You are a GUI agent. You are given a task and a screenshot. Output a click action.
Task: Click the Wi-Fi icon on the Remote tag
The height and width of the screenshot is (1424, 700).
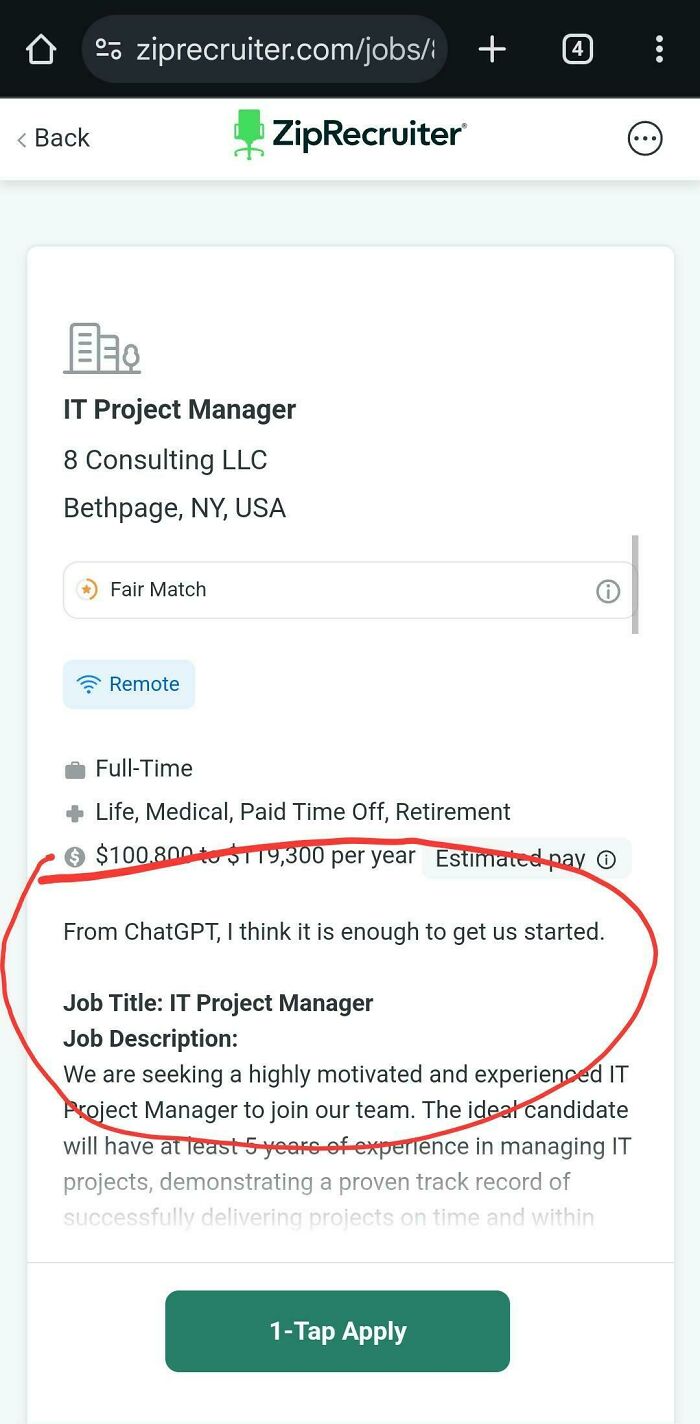[91, 683]
